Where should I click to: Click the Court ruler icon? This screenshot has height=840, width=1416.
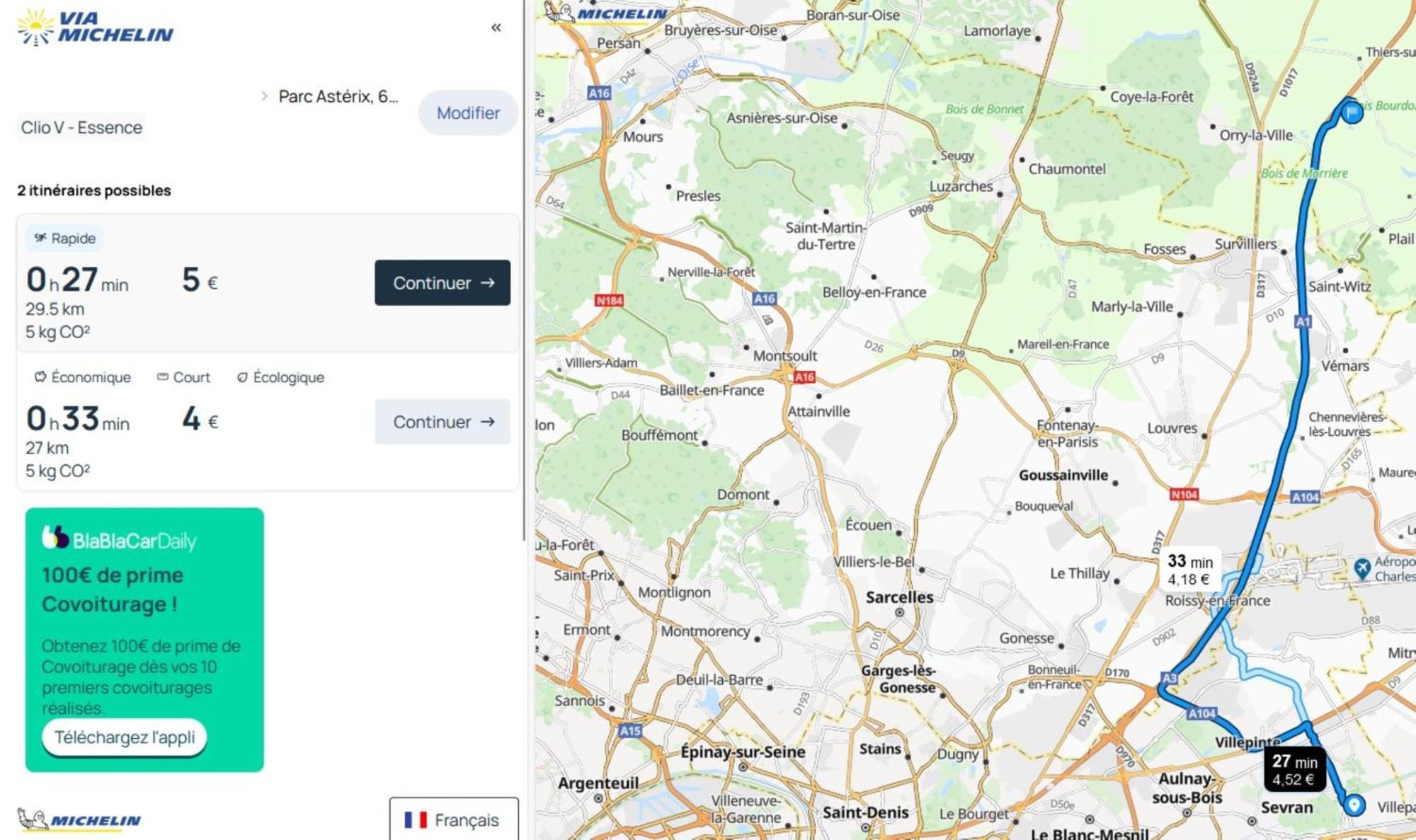coord(163,377)
